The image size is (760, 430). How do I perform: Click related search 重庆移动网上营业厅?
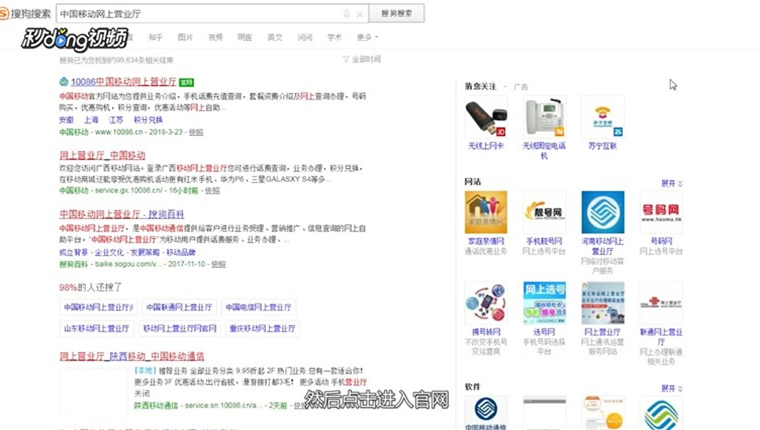(262, 328)
